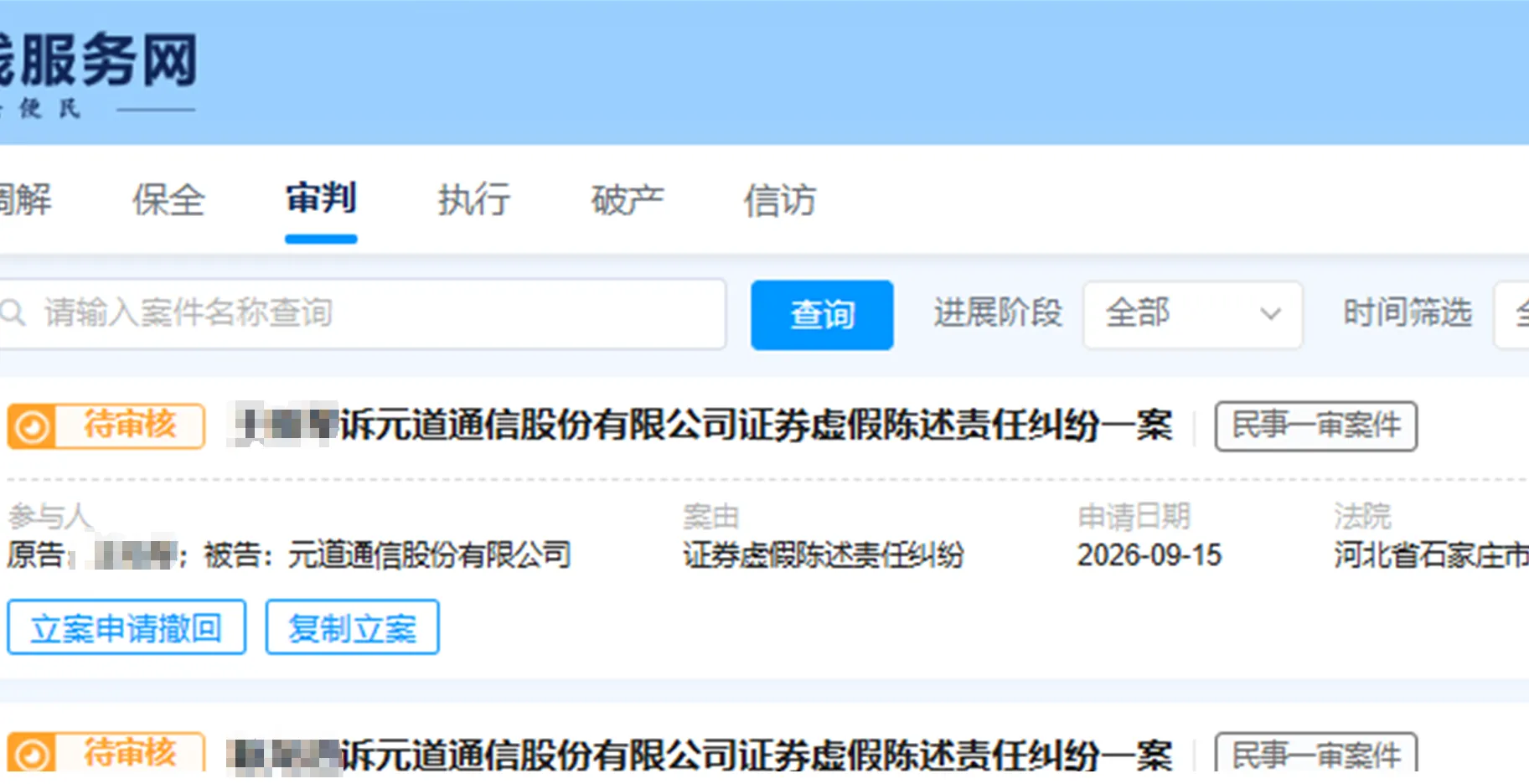
Task: Switch to the 保全 tab
Action: pyautogui.click(x=168, y=200)
